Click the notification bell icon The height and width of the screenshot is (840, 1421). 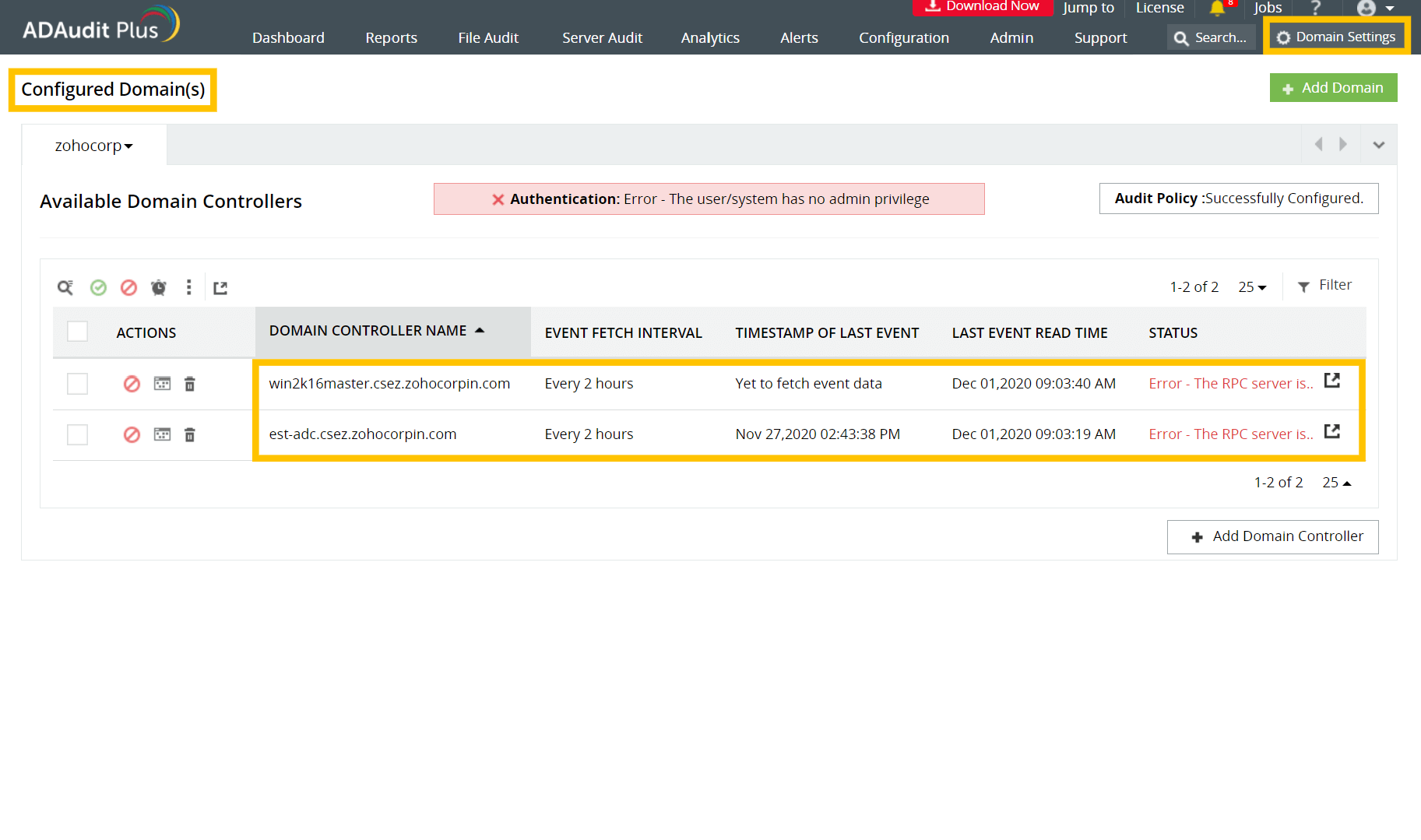1217,9
